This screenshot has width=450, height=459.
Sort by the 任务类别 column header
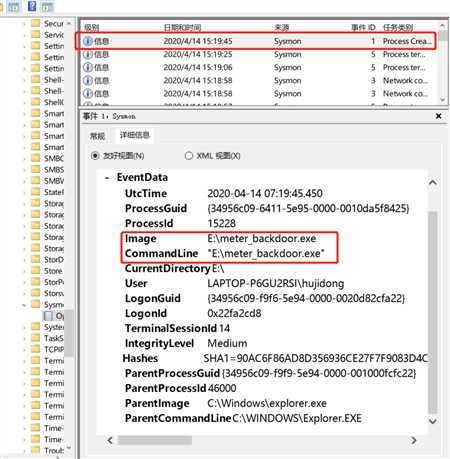point(398,27)
